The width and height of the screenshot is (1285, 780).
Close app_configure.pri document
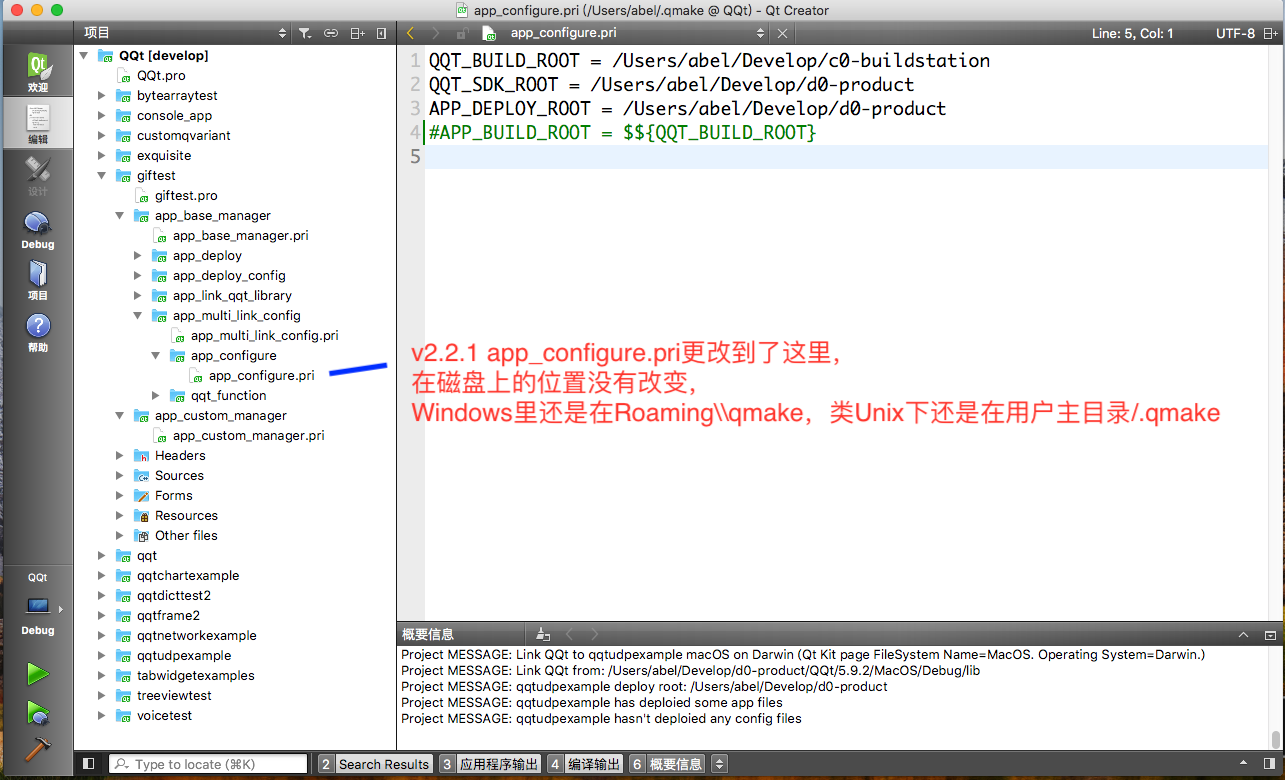(x=783, y=33)
